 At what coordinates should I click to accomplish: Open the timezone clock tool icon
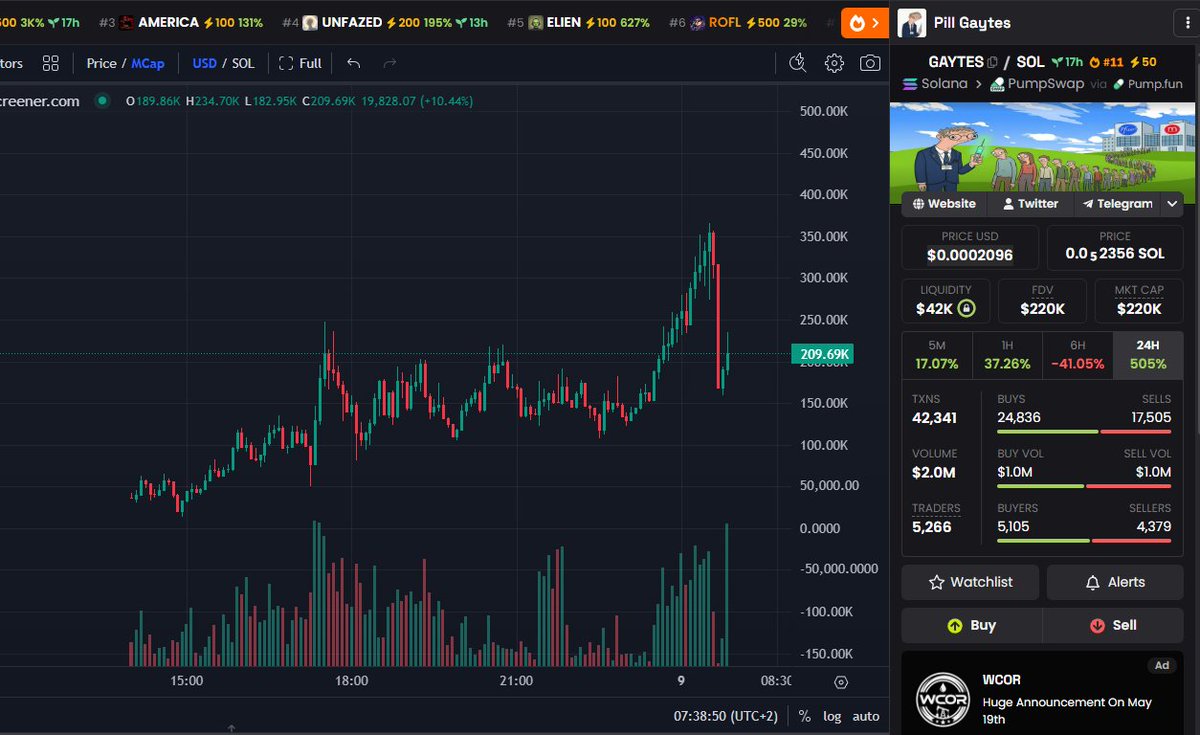[797, 63]
